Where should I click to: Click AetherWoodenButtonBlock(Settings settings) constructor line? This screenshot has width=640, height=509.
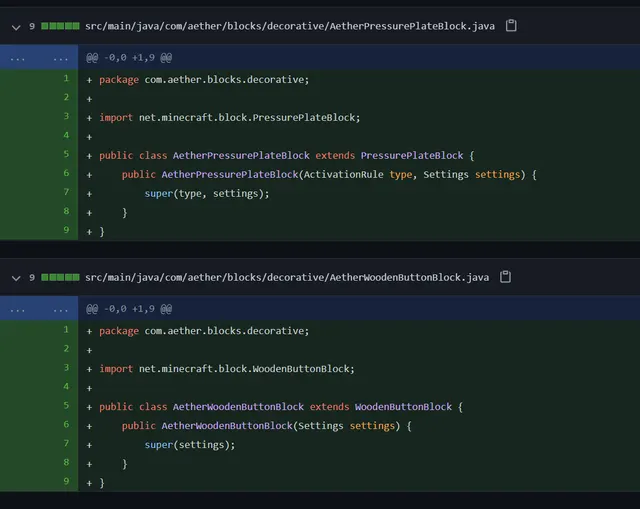267,426
